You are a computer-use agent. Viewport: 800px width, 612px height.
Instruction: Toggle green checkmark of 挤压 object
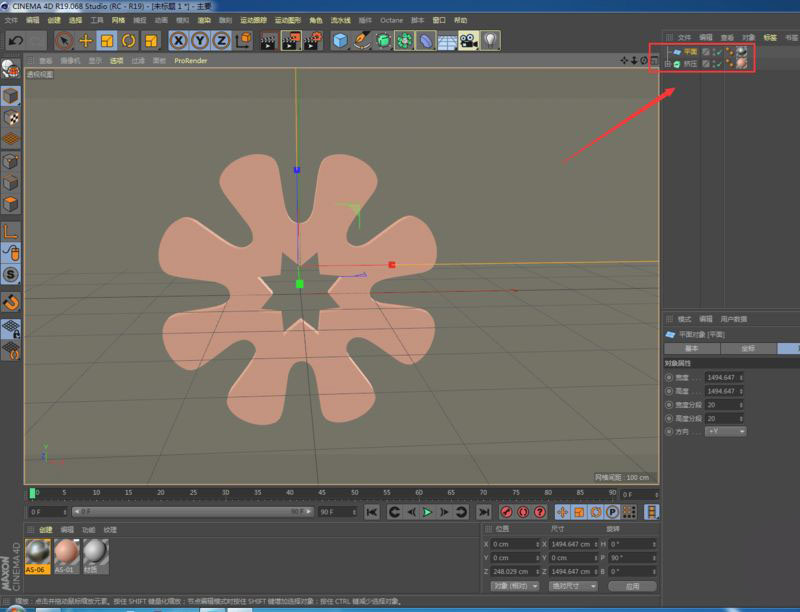pyautogui.click(x=719, y=64)
